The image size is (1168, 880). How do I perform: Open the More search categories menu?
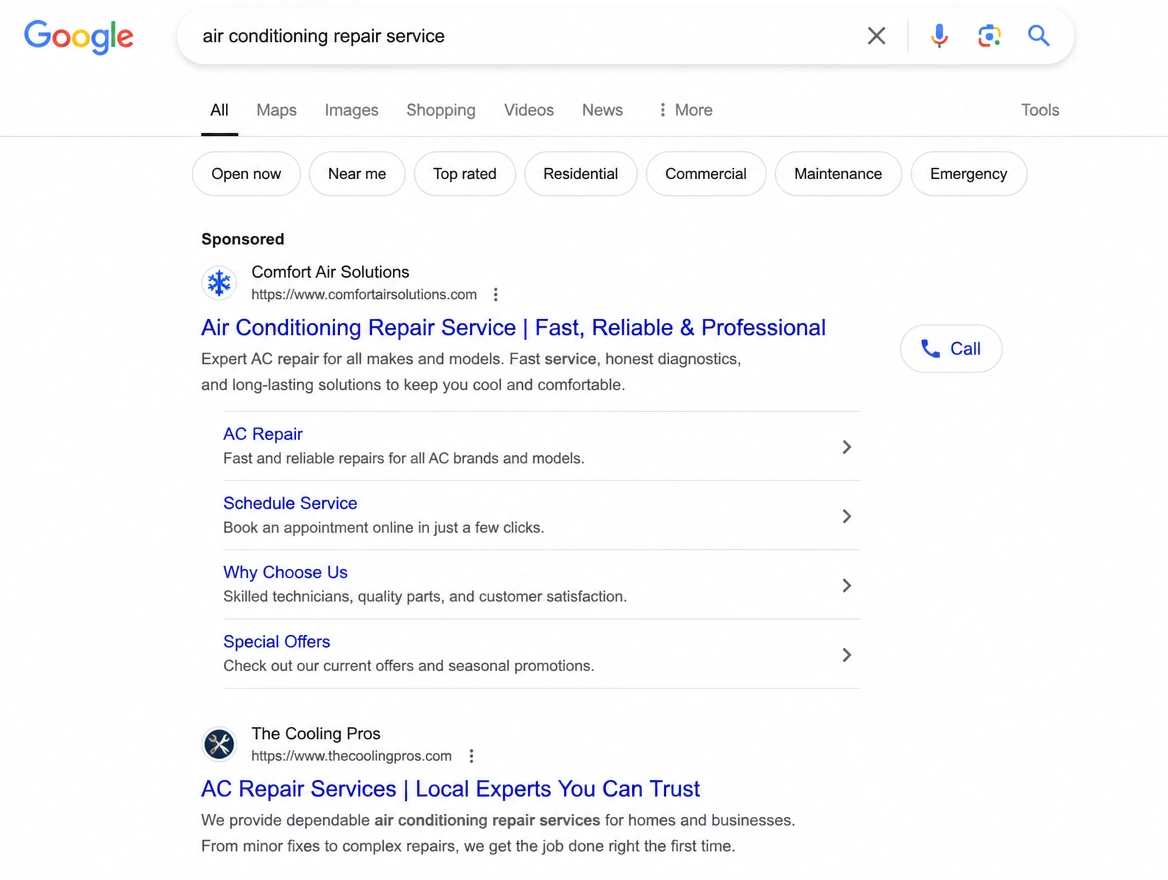[685, 110]
